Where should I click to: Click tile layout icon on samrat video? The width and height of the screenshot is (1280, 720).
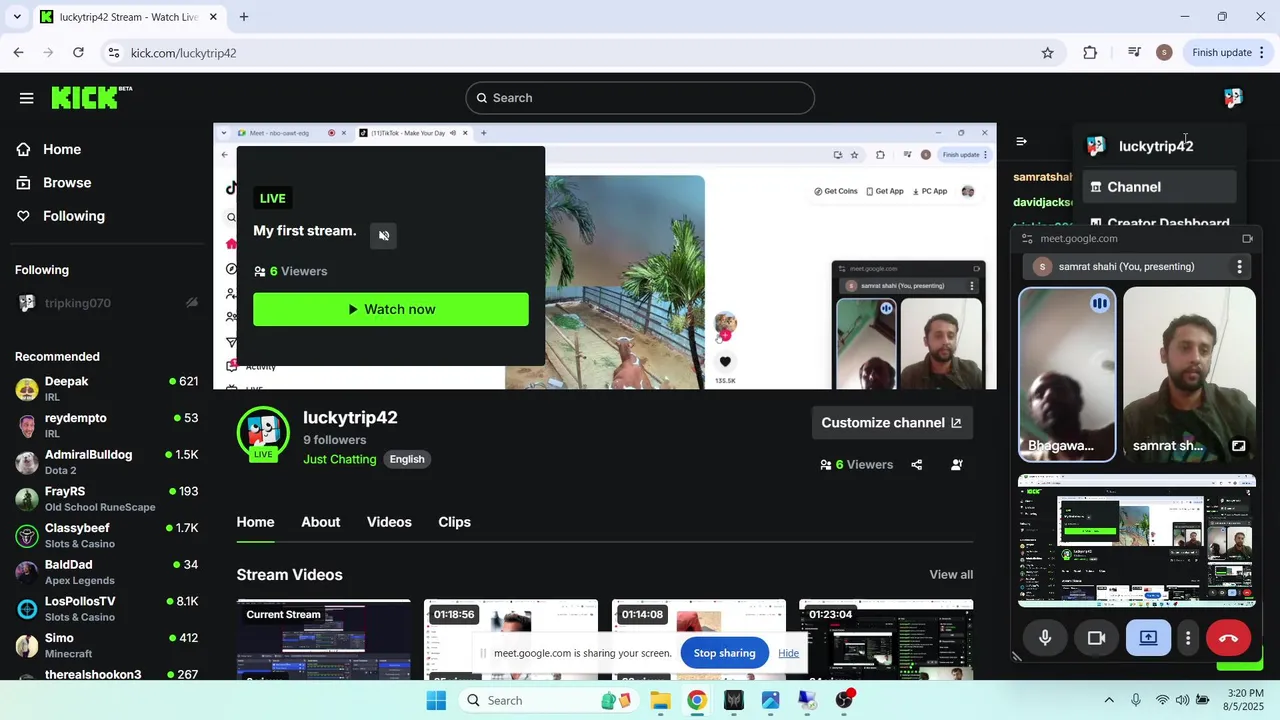tap(1238, 446)
